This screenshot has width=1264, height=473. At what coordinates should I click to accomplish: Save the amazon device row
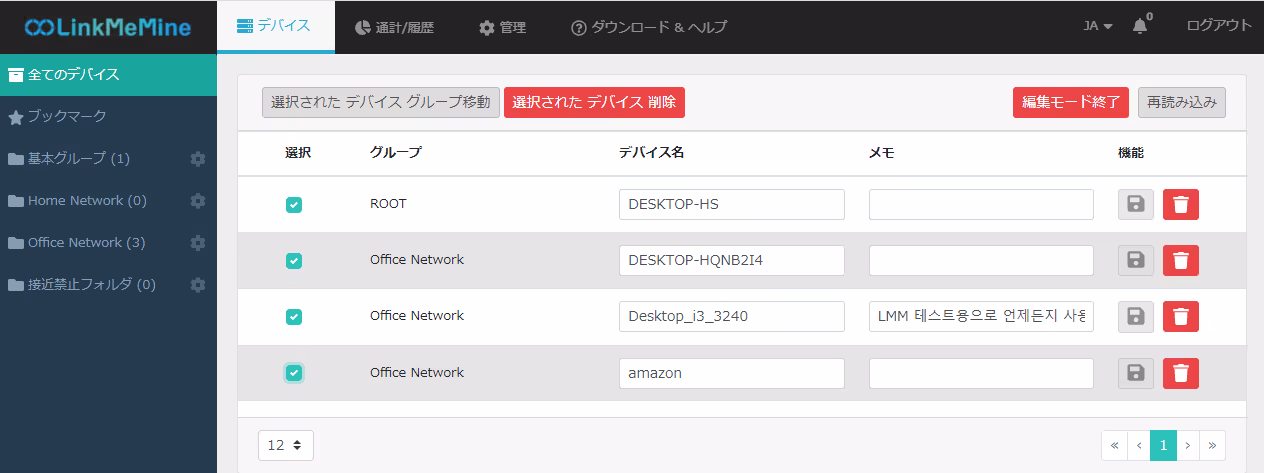click(1136, 373)
